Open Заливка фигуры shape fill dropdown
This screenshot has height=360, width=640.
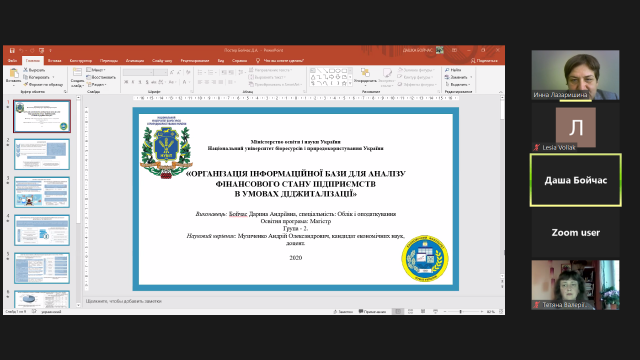tap(416, 70)
